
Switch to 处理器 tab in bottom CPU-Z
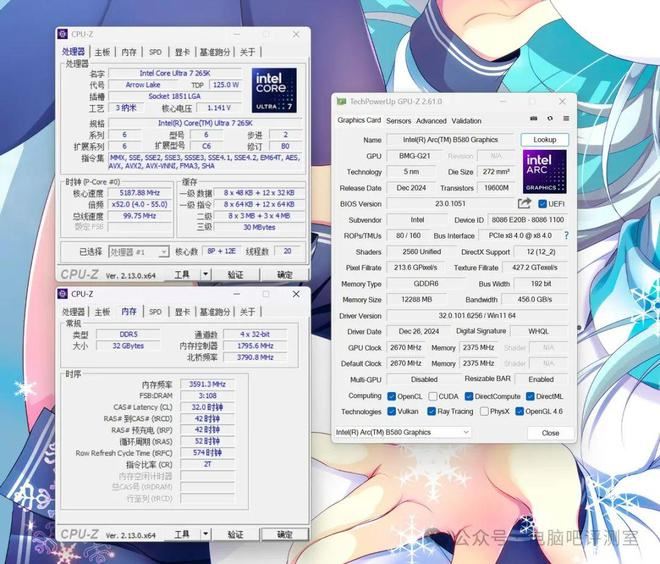(74, 312)
